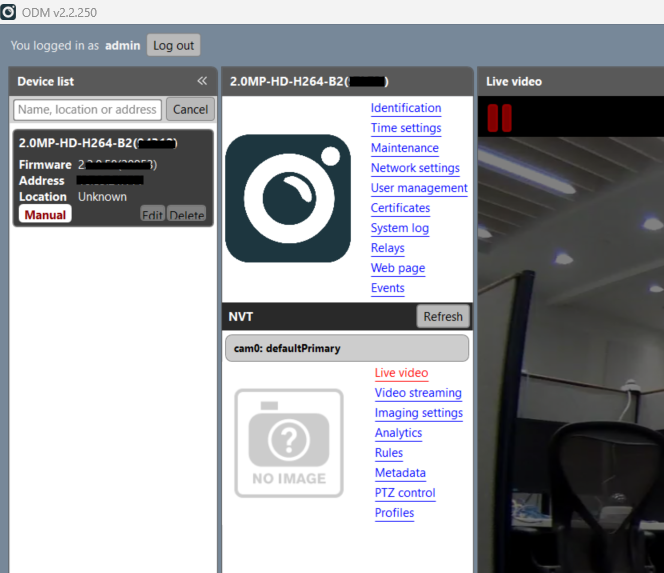Click the ODM app icon in title bar
Image resolution: width=664 pixels, height=573 pixels.
tap(8, 12)
